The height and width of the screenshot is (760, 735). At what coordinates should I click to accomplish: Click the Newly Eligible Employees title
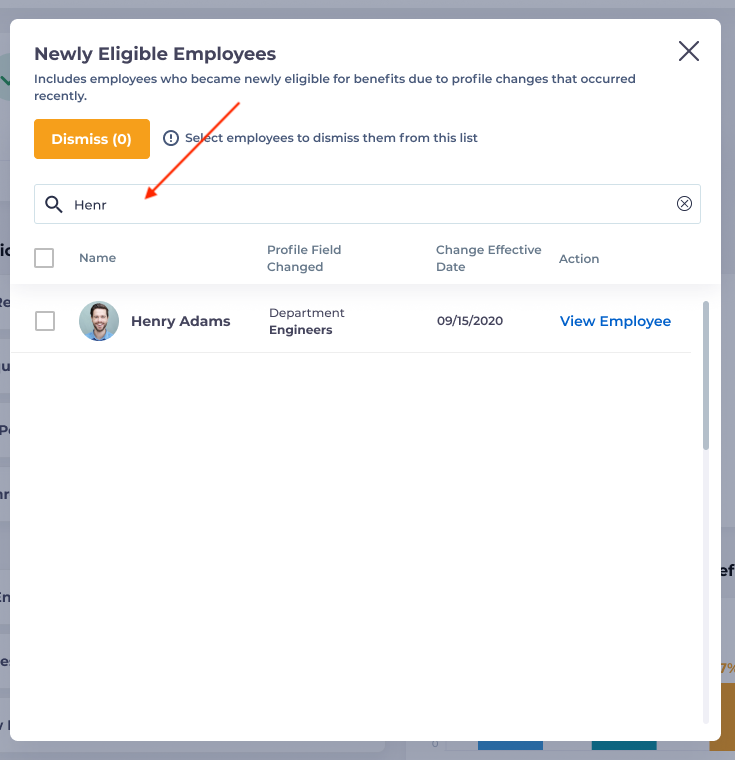coord(155,54)
